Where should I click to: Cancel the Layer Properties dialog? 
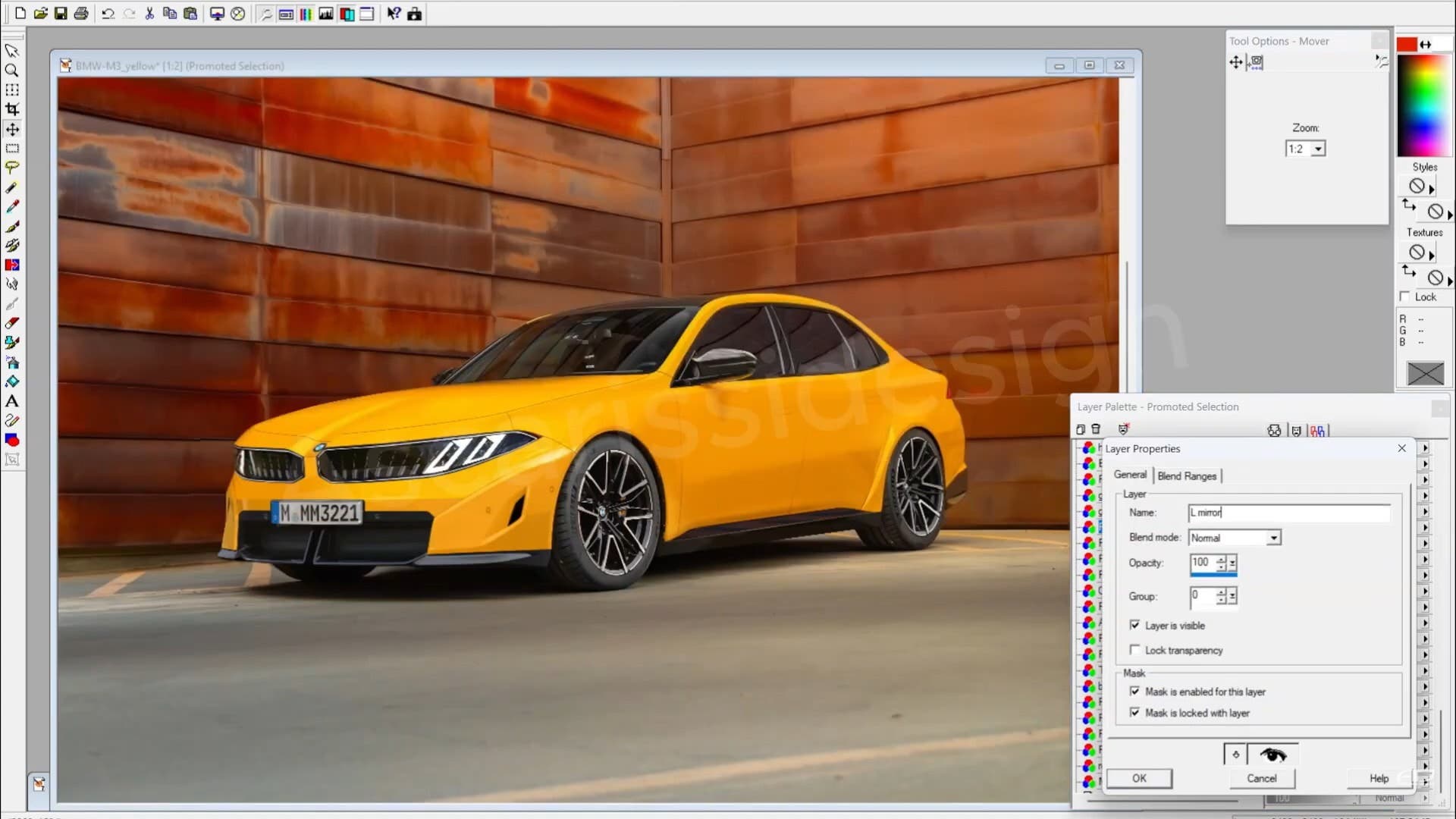1262,778
